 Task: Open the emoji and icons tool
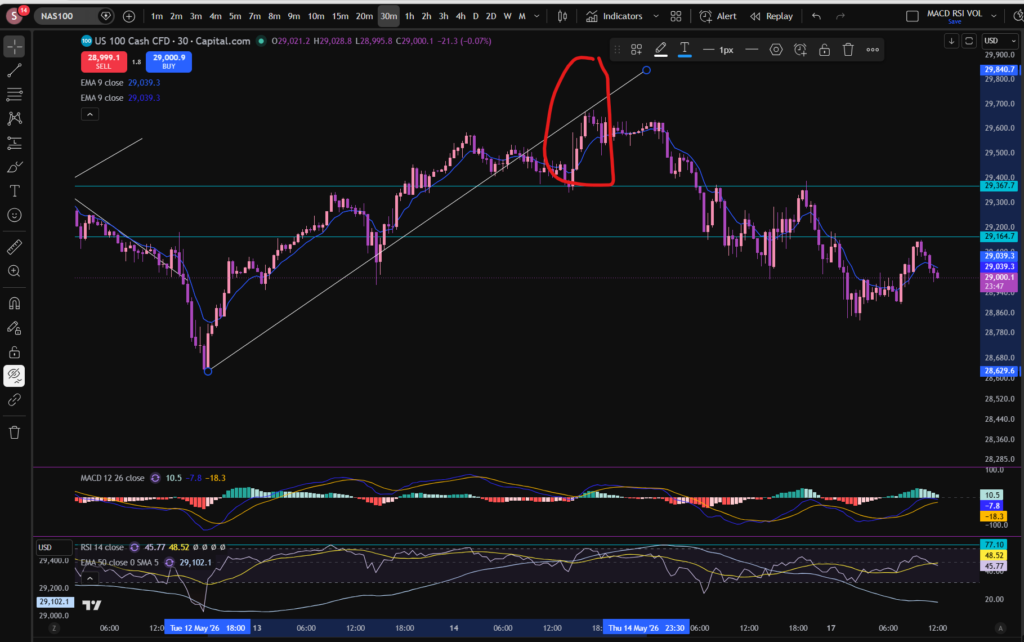click(x=14, y=215)
